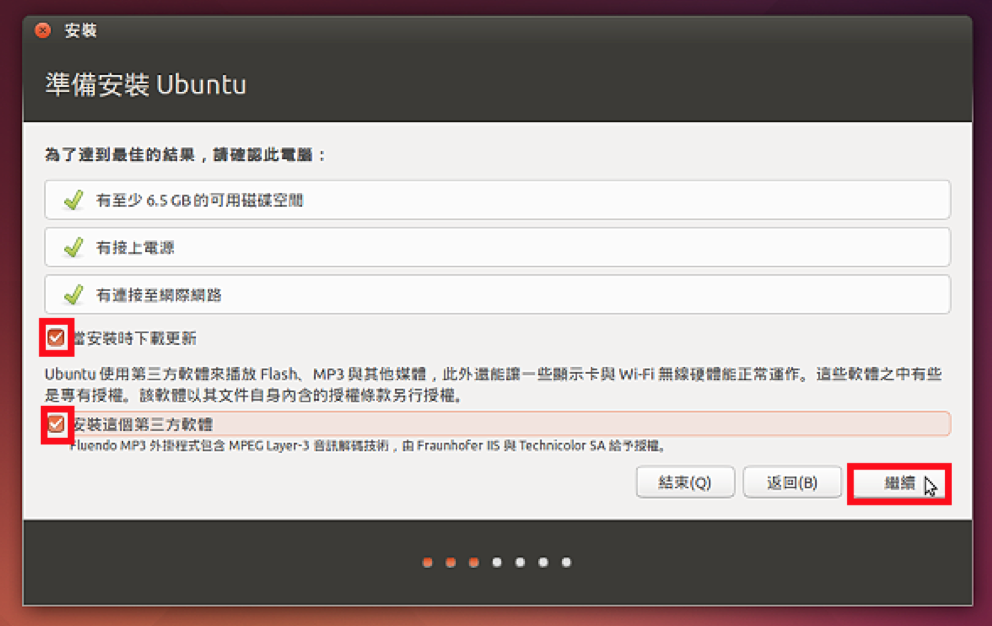The width and height of the screenshot is (992, 626).
Task: Click the 為了達到最佳的結果 instruction text
Action: 185,154
